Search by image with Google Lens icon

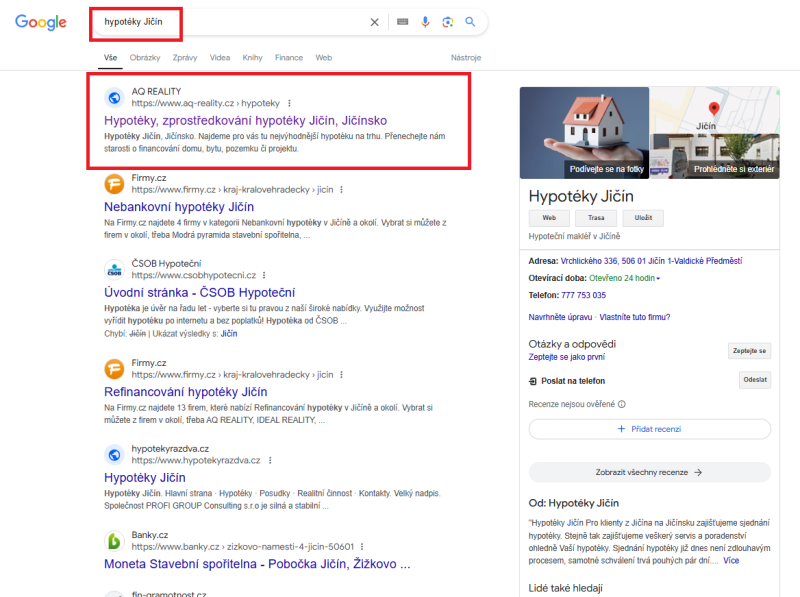pyautogui.click(x=447, y=22)
